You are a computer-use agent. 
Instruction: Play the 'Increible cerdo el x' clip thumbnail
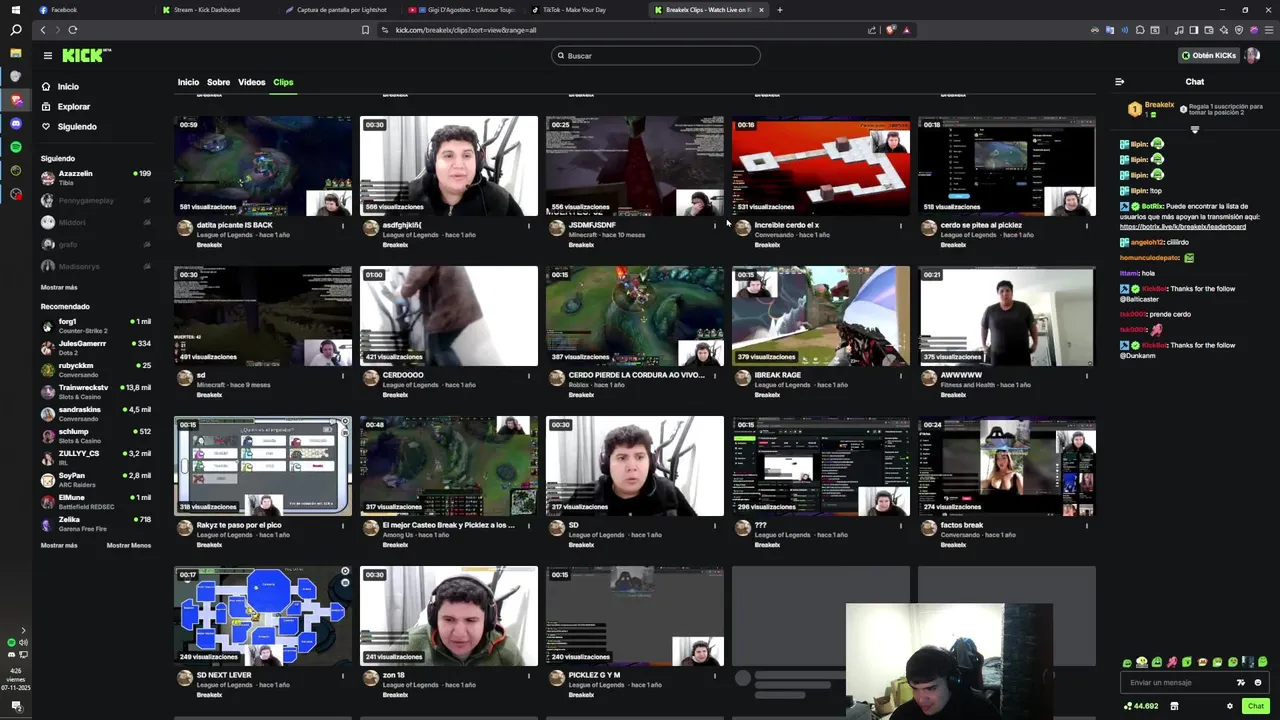(x=821, y=166)
